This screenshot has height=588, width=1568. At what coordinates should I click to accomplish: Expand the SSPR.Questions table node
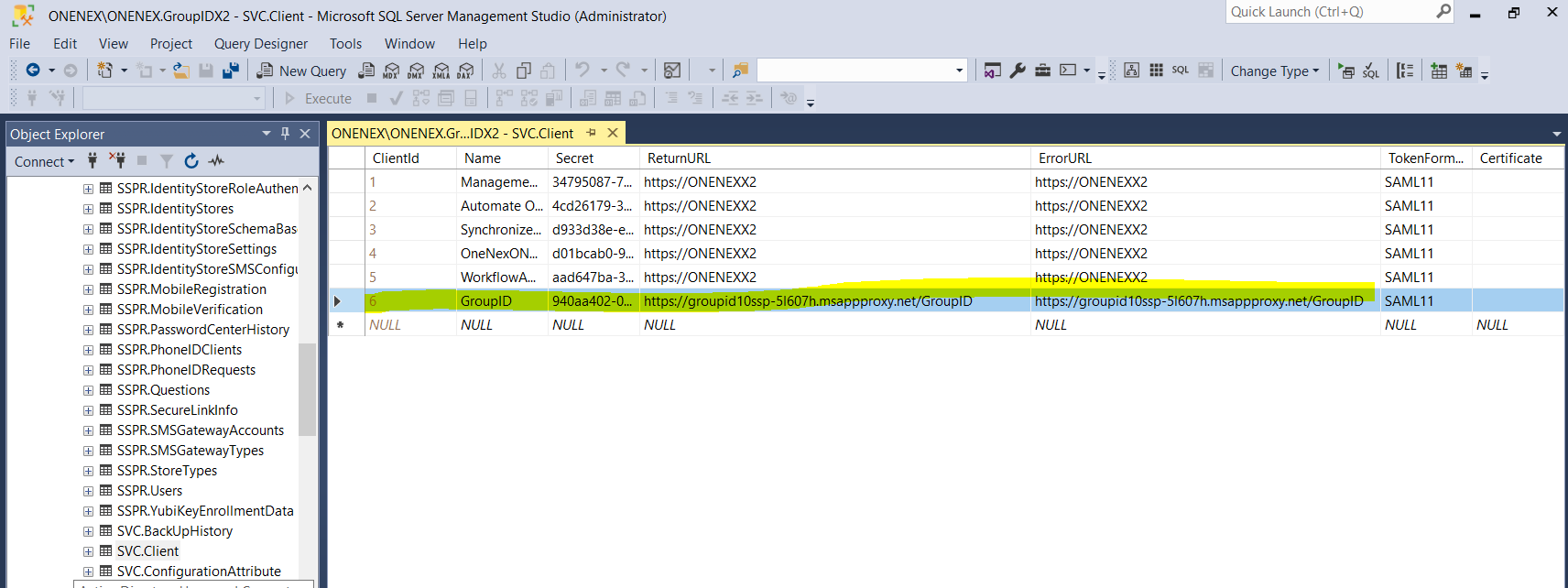(x=89, y=390)
